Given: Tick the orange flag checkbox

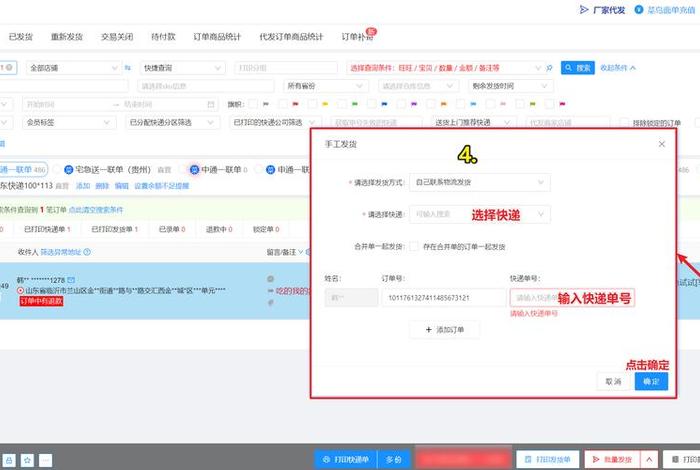Looking at the screenshot, I should tap(431, 104).
